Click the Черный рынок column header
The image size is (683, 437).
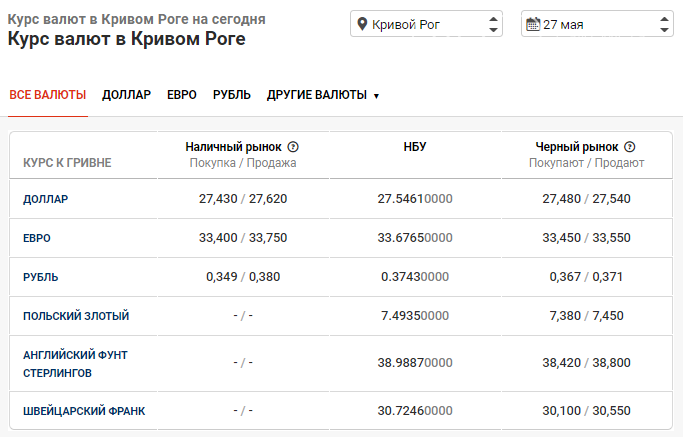coord(577,146)
